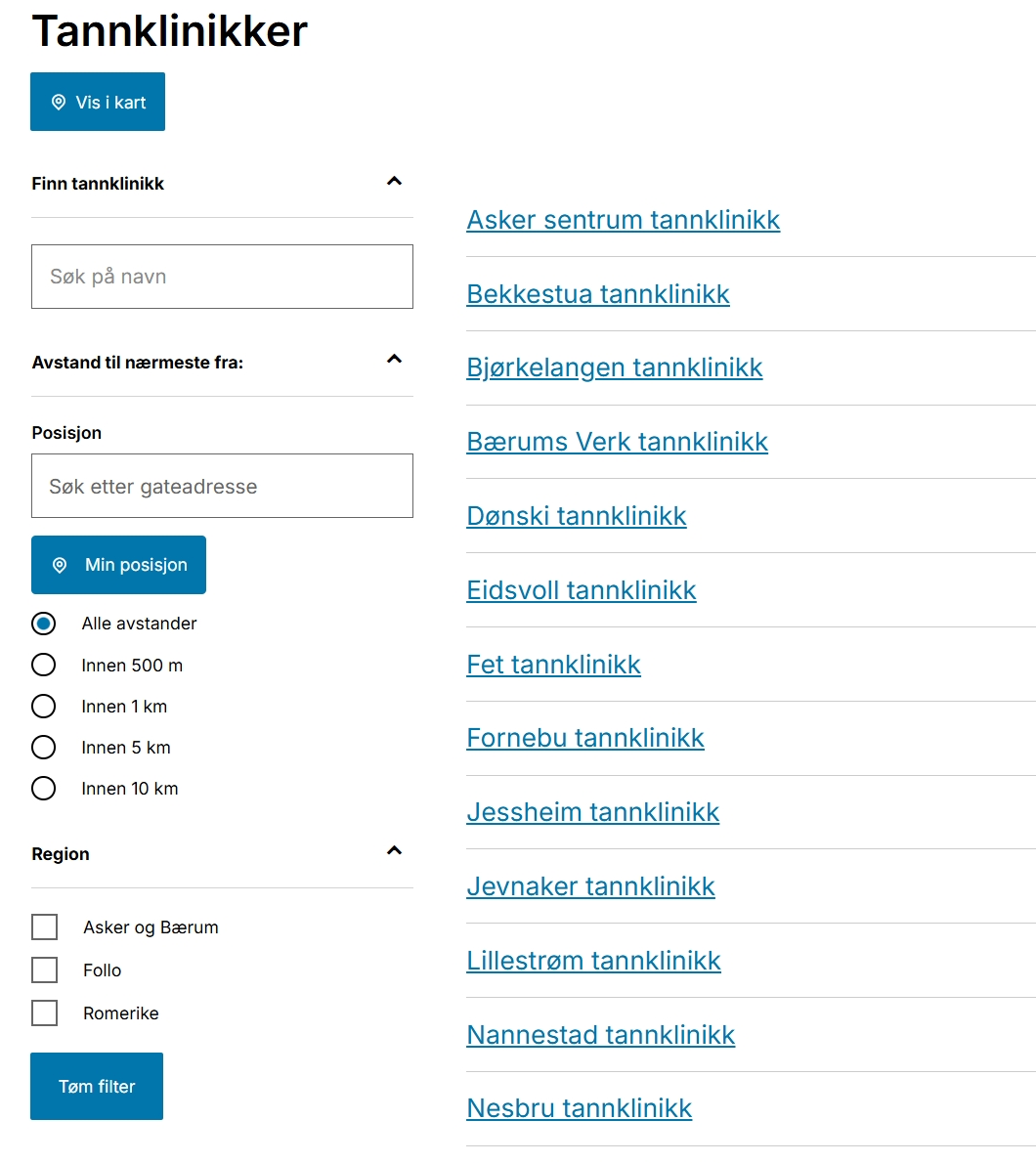Click the map pin icon on Vis i kart
This screenshot has width=1036, height=1163.
click(59, 102)
